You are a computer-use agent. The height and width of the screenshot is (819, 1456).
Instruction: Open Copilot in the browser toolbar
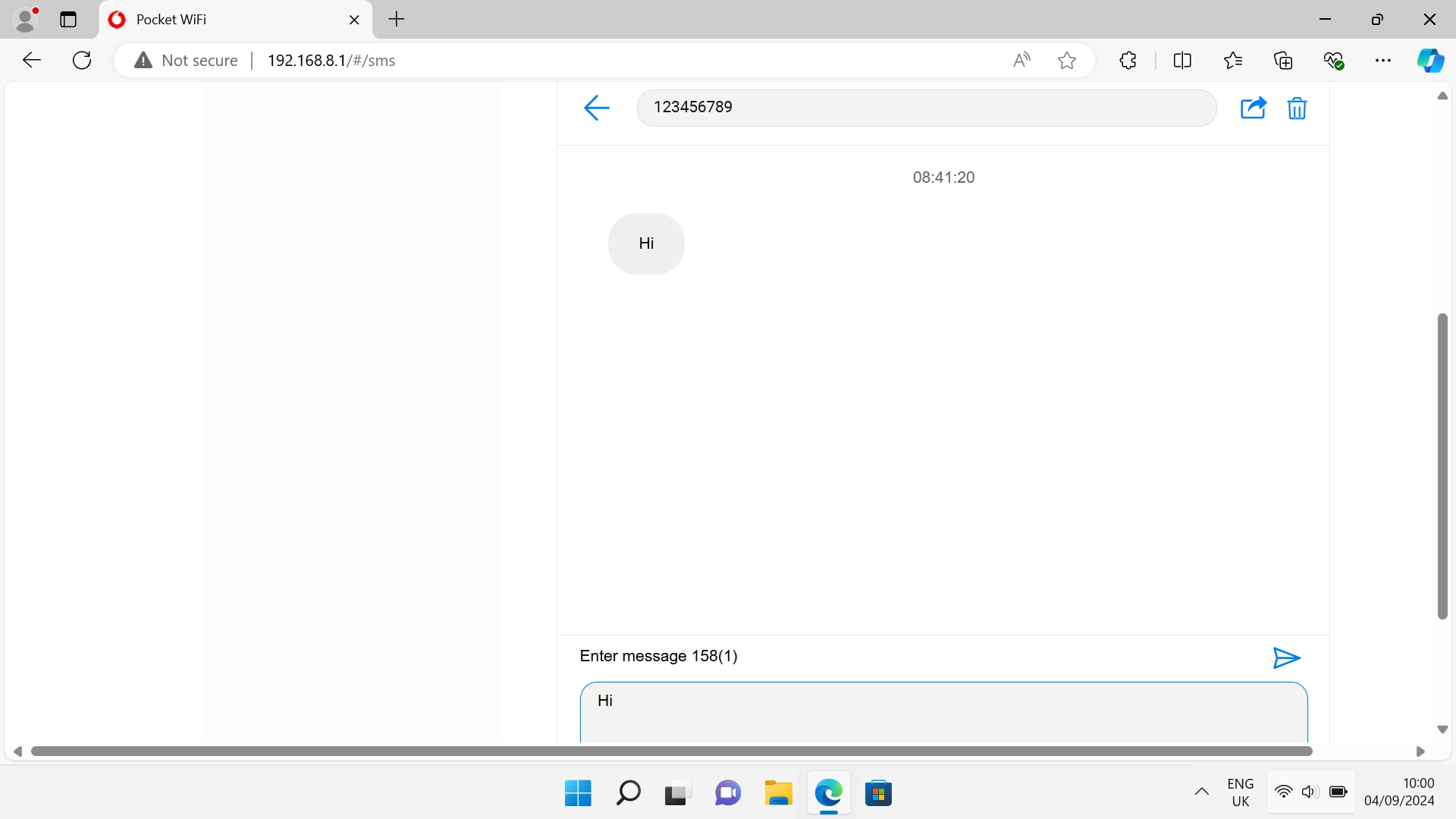click(1431, 60)
